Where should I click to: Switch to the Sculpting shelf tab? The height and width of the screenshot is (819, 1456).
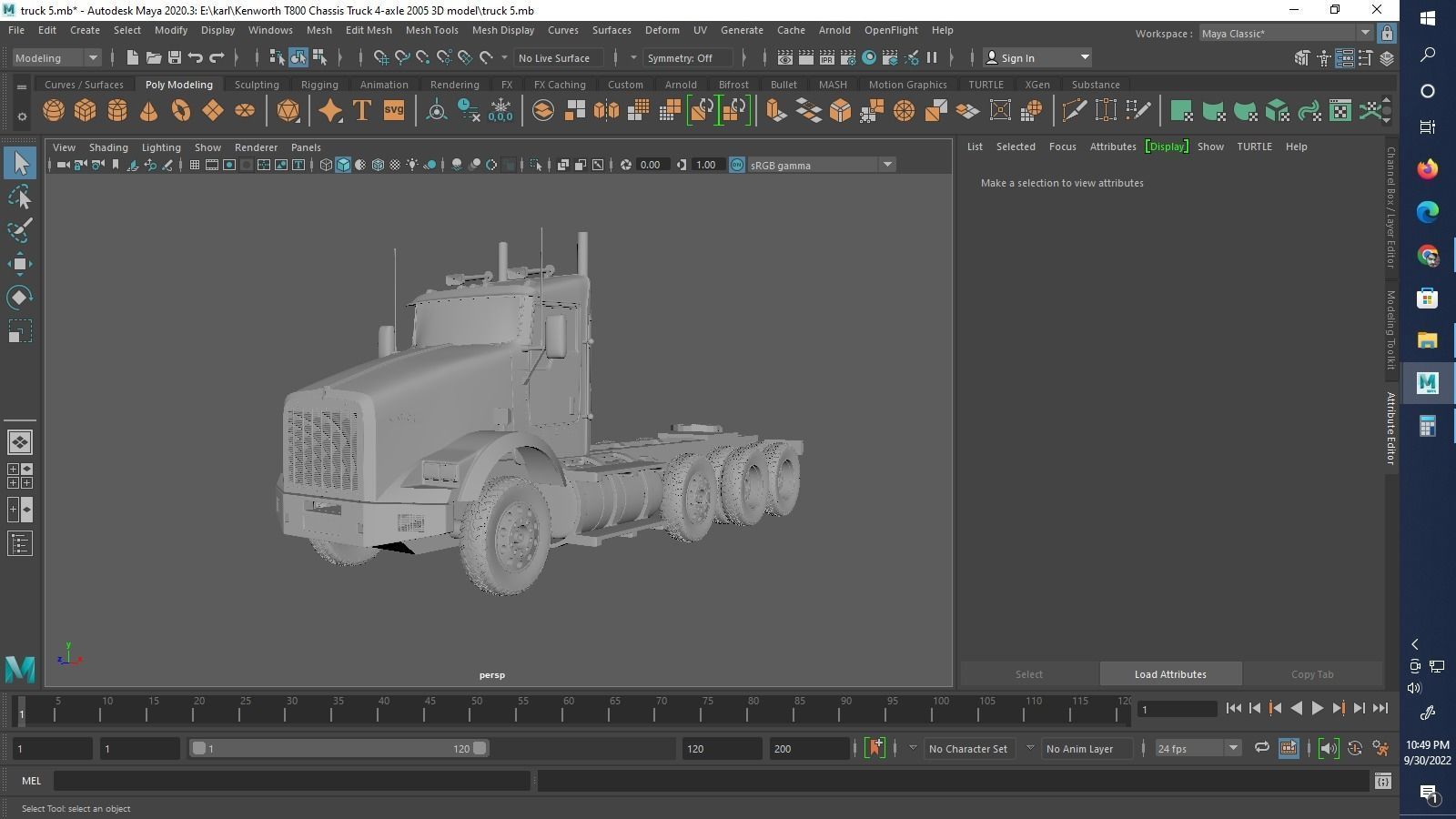click(x=257, y=85)
